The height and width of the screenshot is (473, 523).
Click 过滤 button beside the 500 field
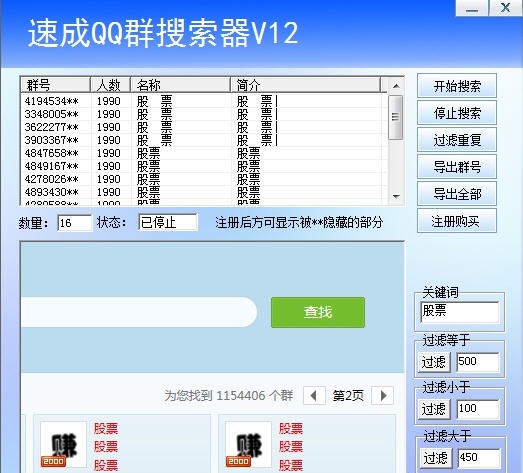(x=434, y=362)
